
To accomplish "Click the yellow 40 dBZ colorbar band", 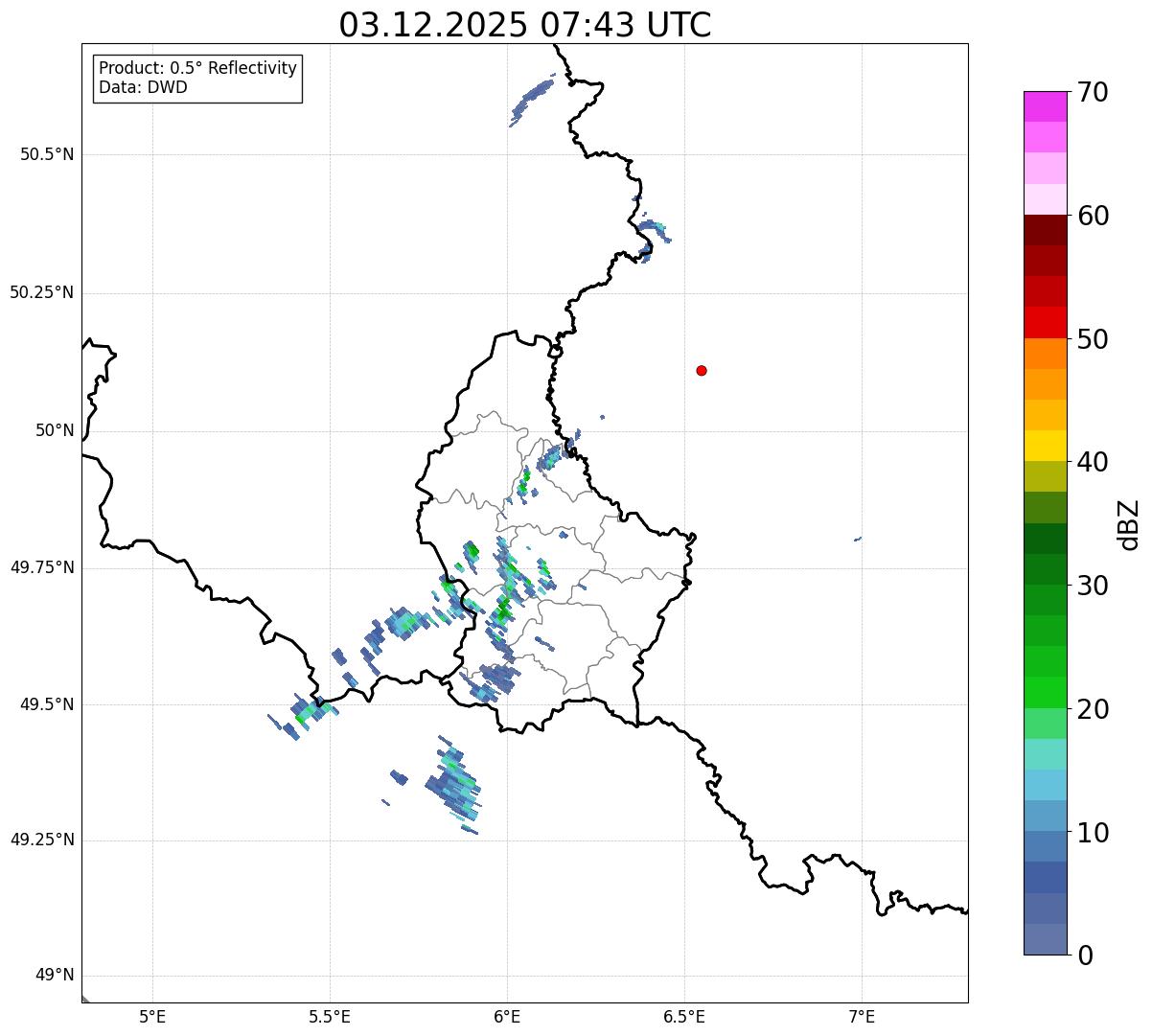I will [1045, 446].
